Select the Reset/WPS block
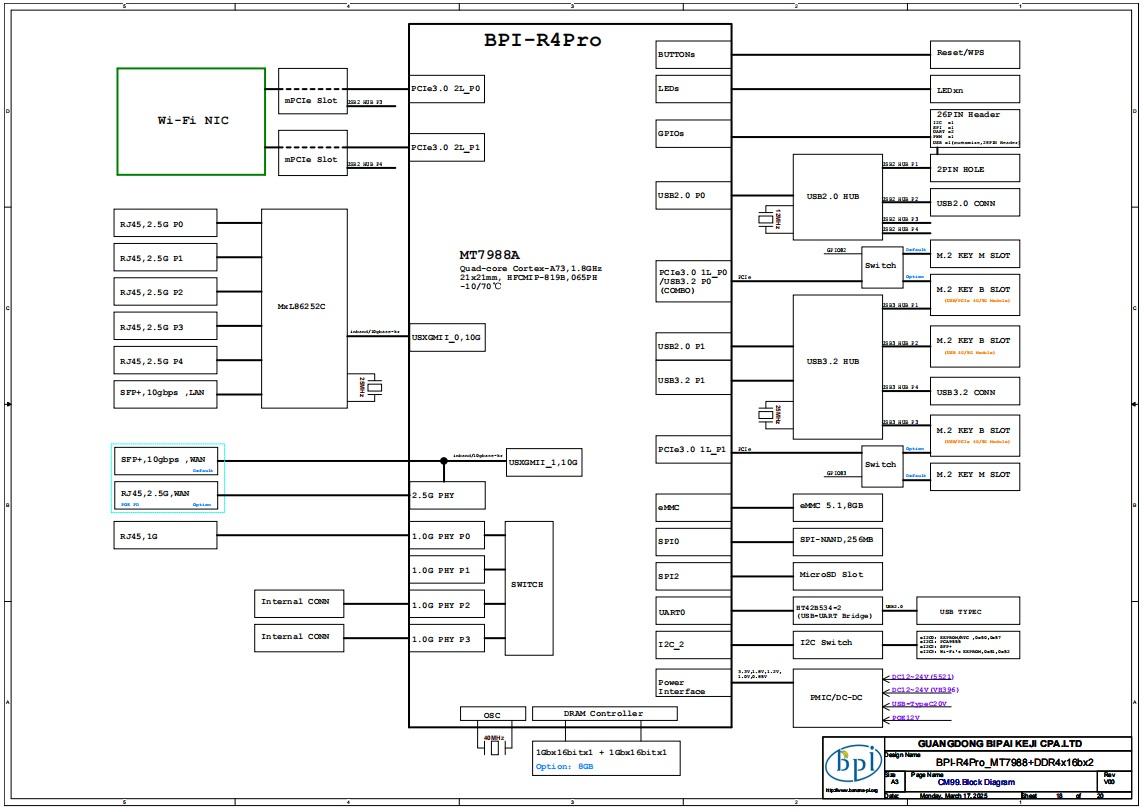 pos(975,55)
